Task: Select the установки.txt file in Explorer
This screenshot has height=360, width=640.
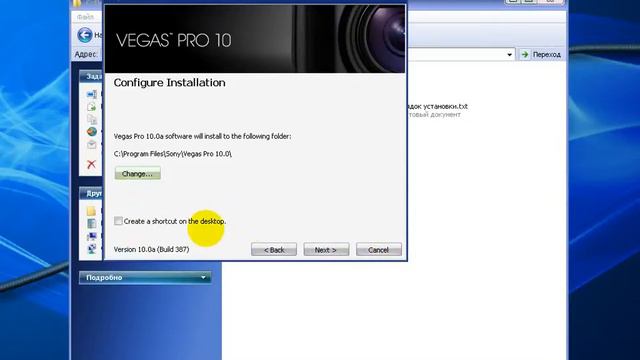Action: coord(437,106)
